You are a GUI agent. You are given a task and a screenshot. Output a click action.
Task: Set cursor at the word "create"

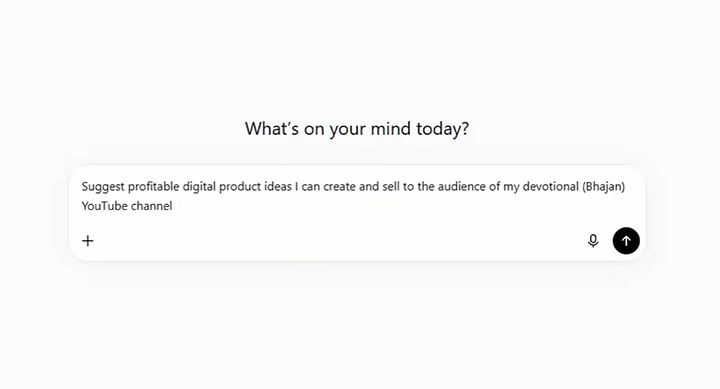pos(339,186)
